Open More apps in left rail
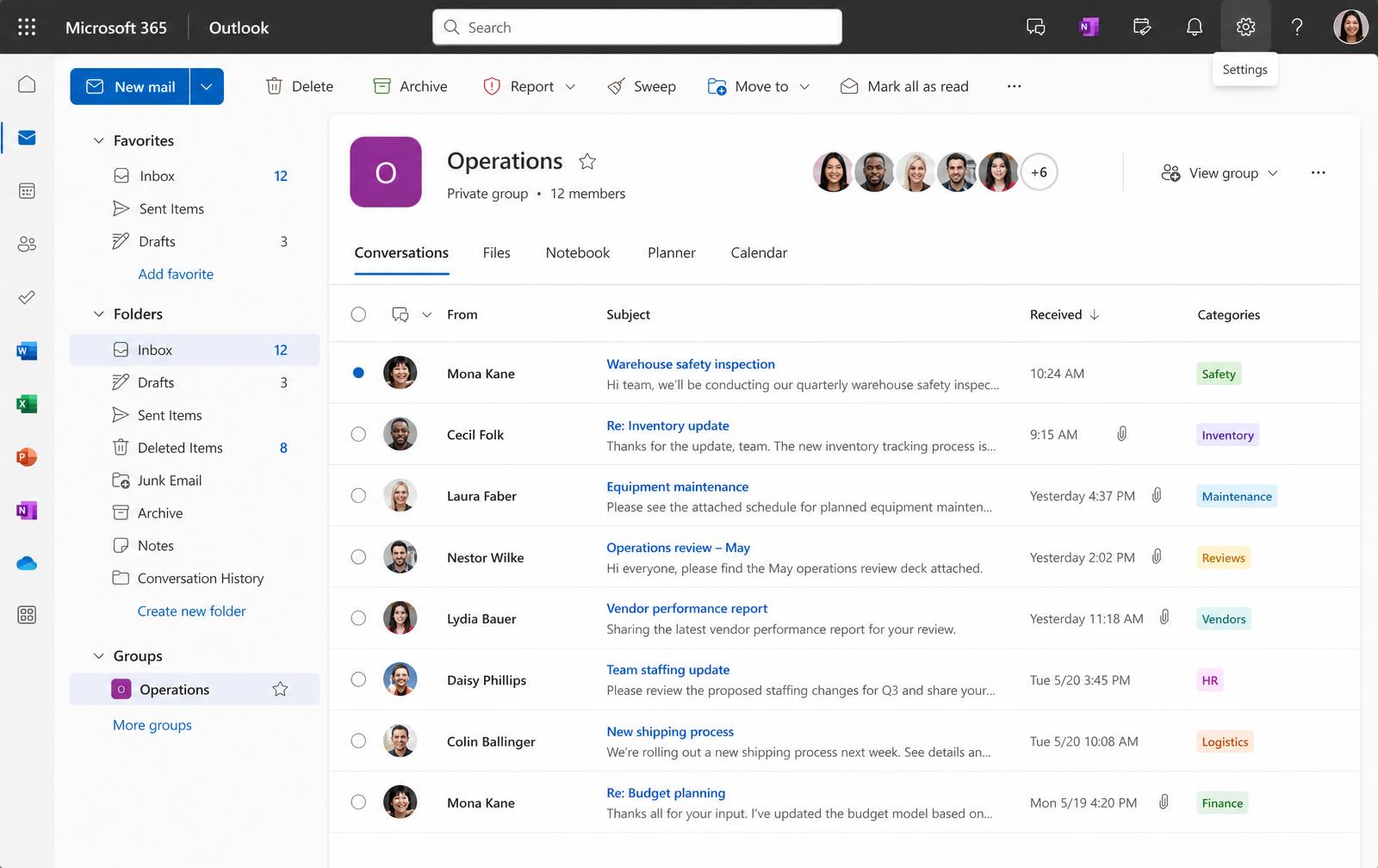The image size is (1378, 868). click(27, 615)
